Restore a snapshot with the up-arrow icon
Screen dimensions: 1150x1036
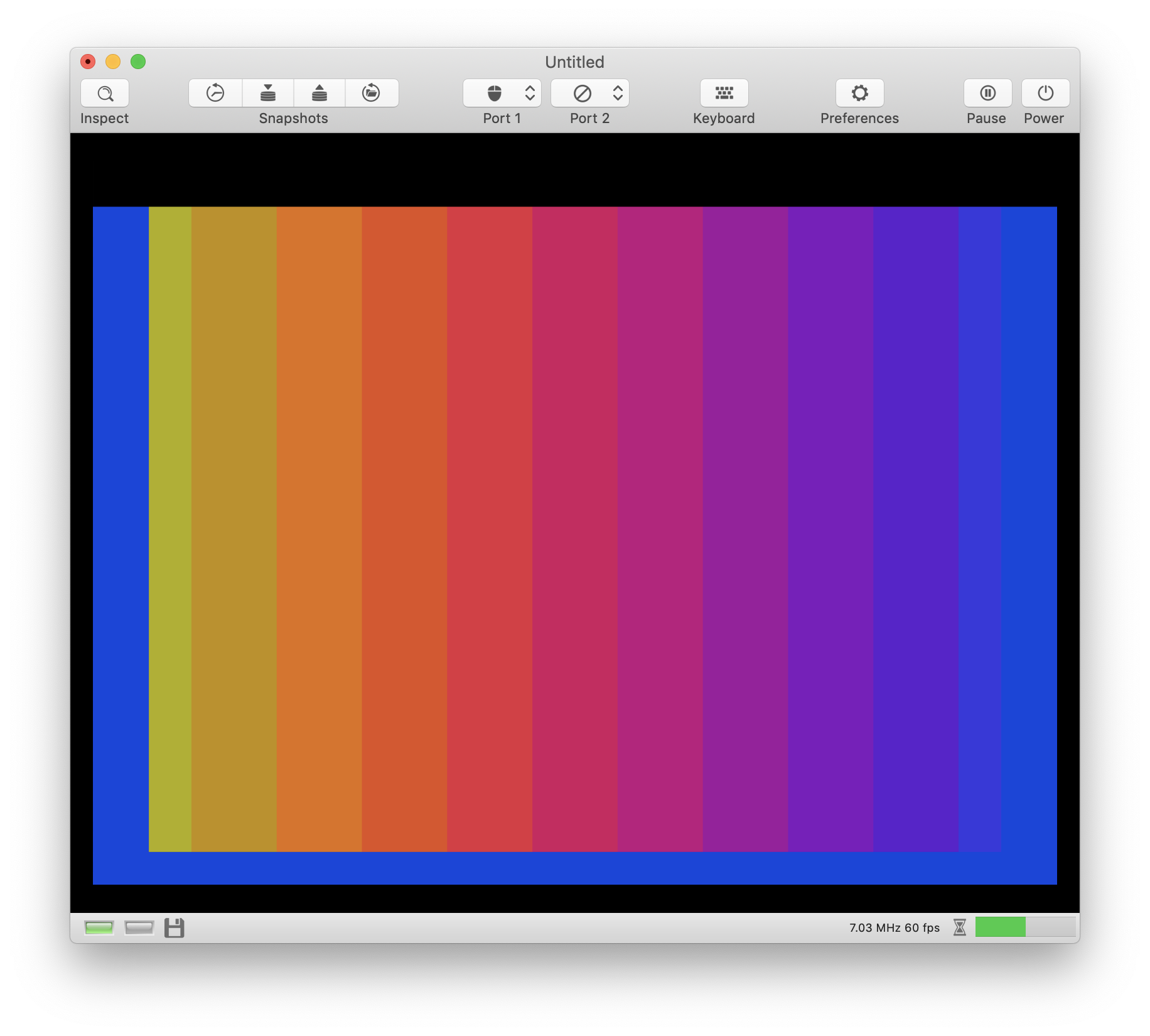[320, 93]
